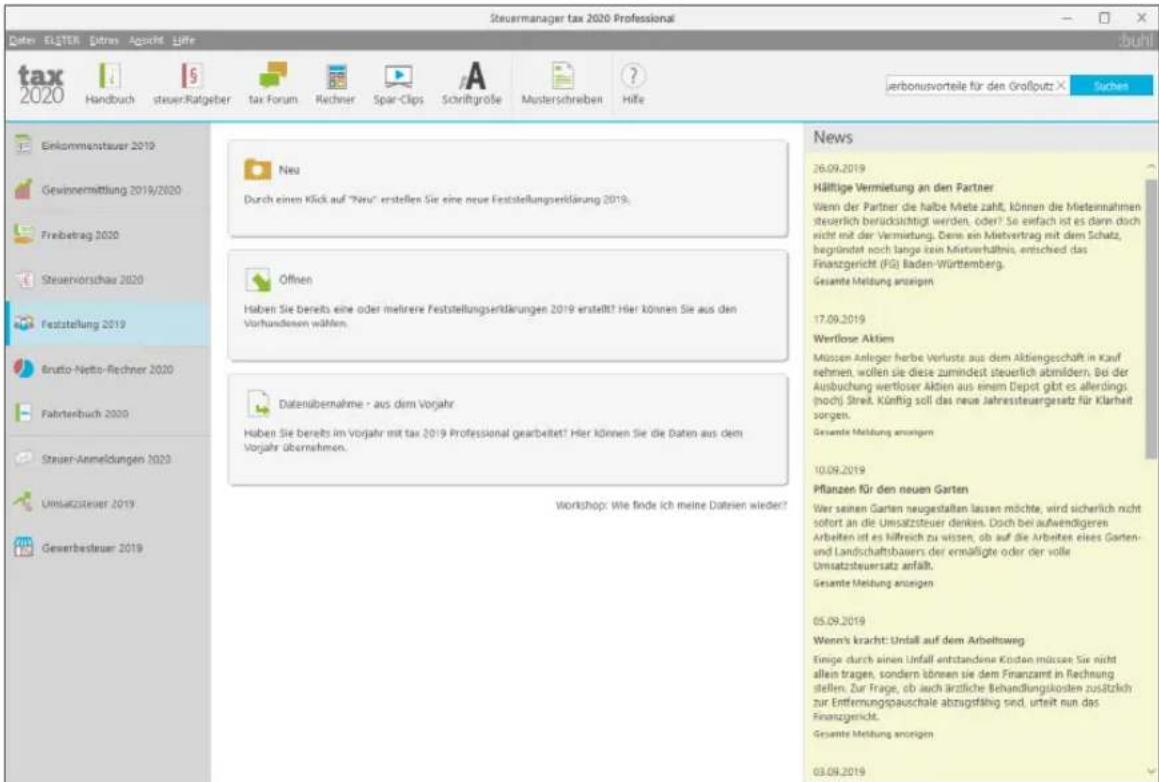
Task: Select Gewerbesteuer 2019 label
Action: (x=92, y=548)
